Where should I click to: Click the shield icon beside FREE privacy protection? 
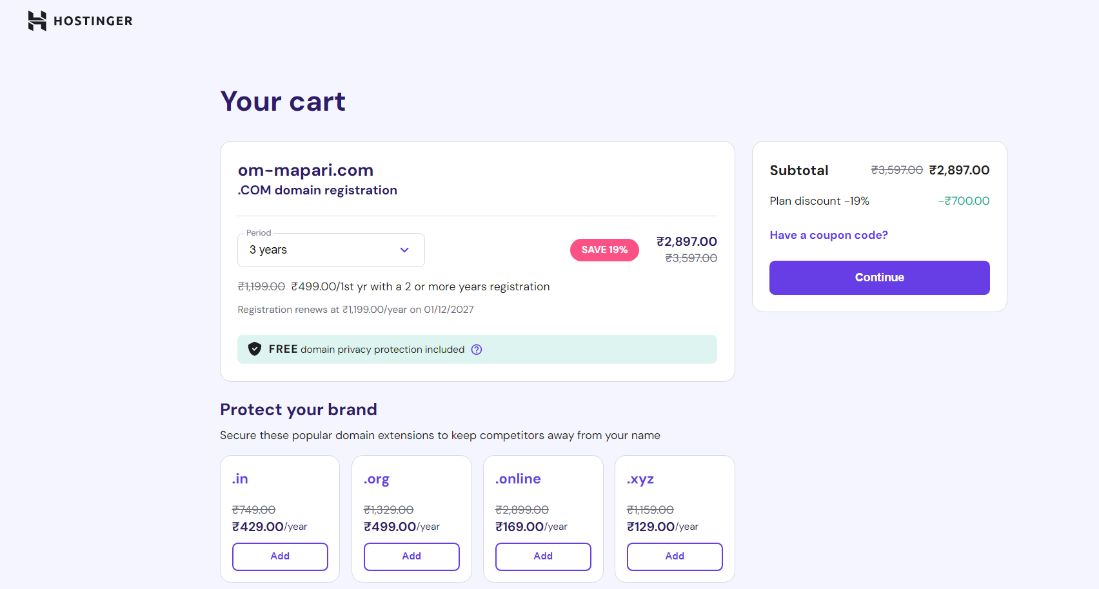(x=254, y=349)
